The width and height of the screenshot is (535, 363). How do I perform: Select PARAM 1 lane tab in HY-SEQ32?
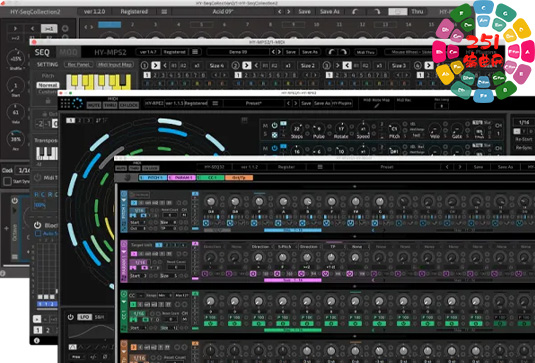182,177
